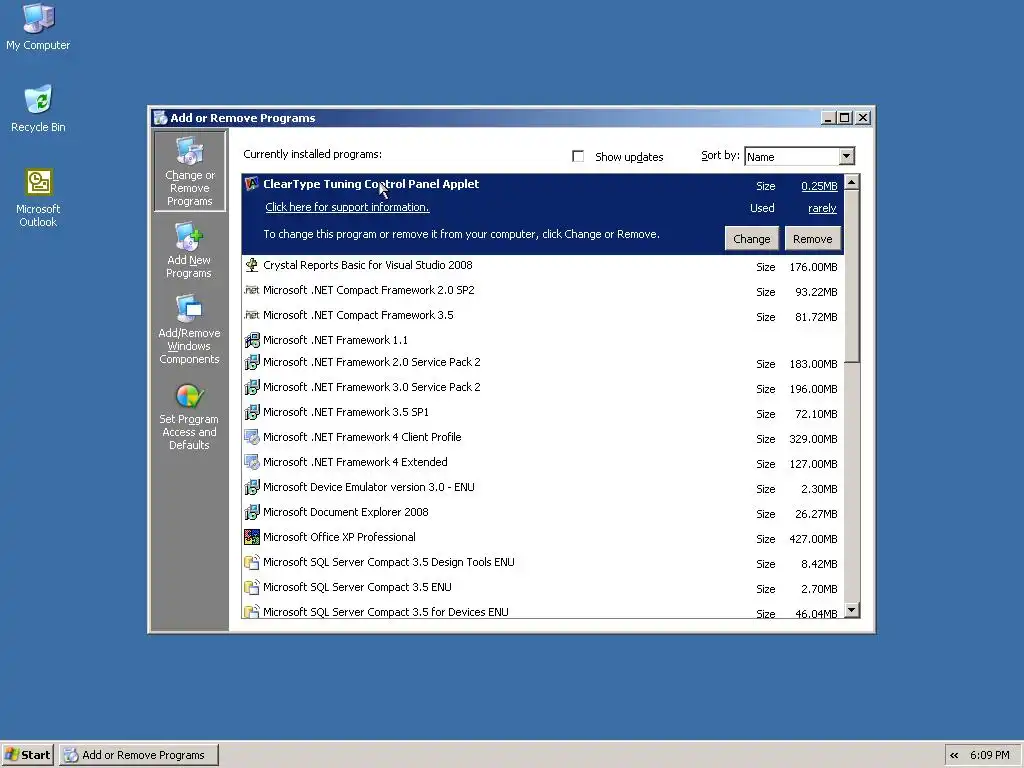Screen dimensions: 1024x768
Task: Expand hidden system tray icons chevron
Action: [954, 756]
